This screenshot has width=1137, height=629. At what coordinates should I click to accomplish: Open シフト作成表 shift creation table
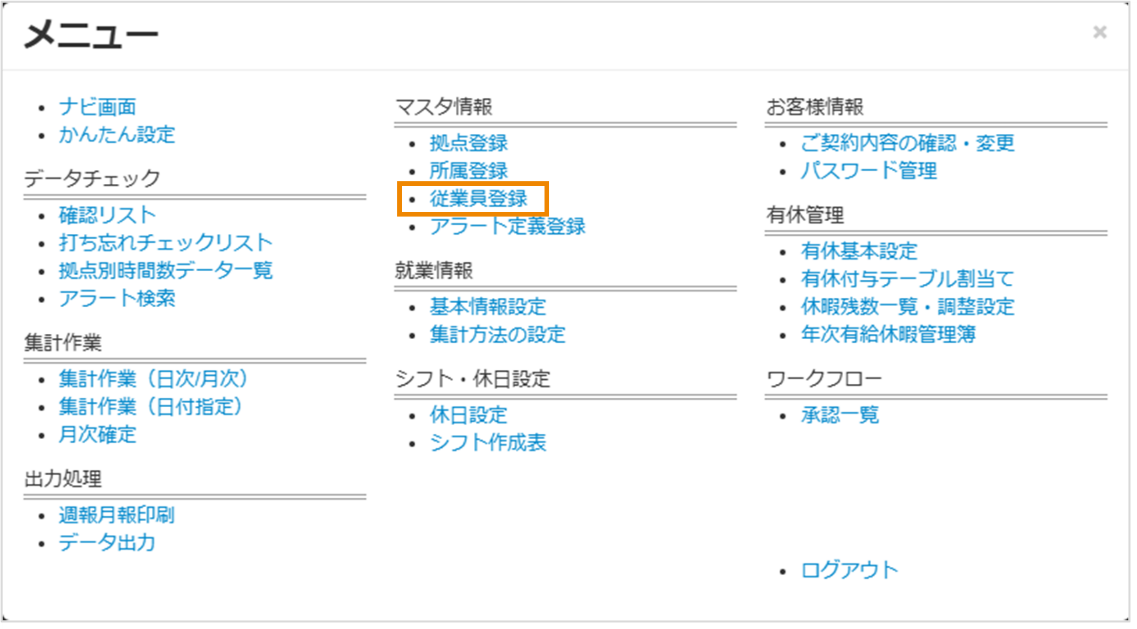click(488, 442)
